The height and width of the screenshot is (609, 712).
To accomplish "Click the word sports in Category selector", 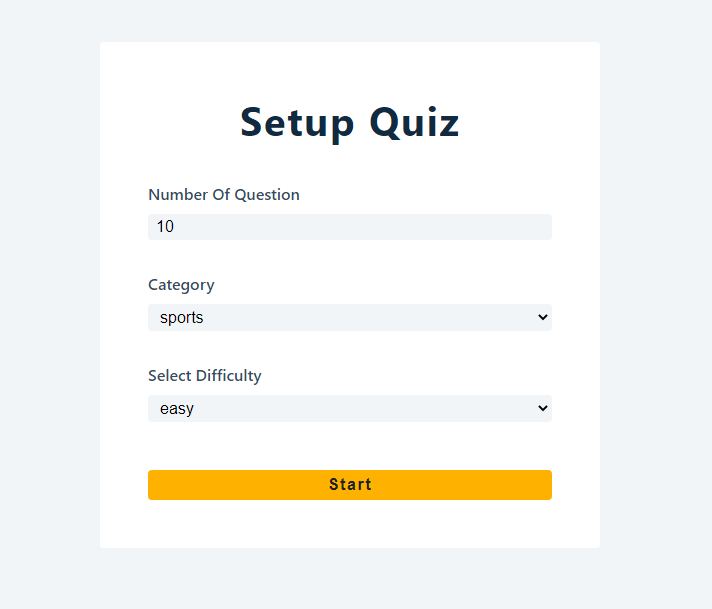I will tap(182, 317).
